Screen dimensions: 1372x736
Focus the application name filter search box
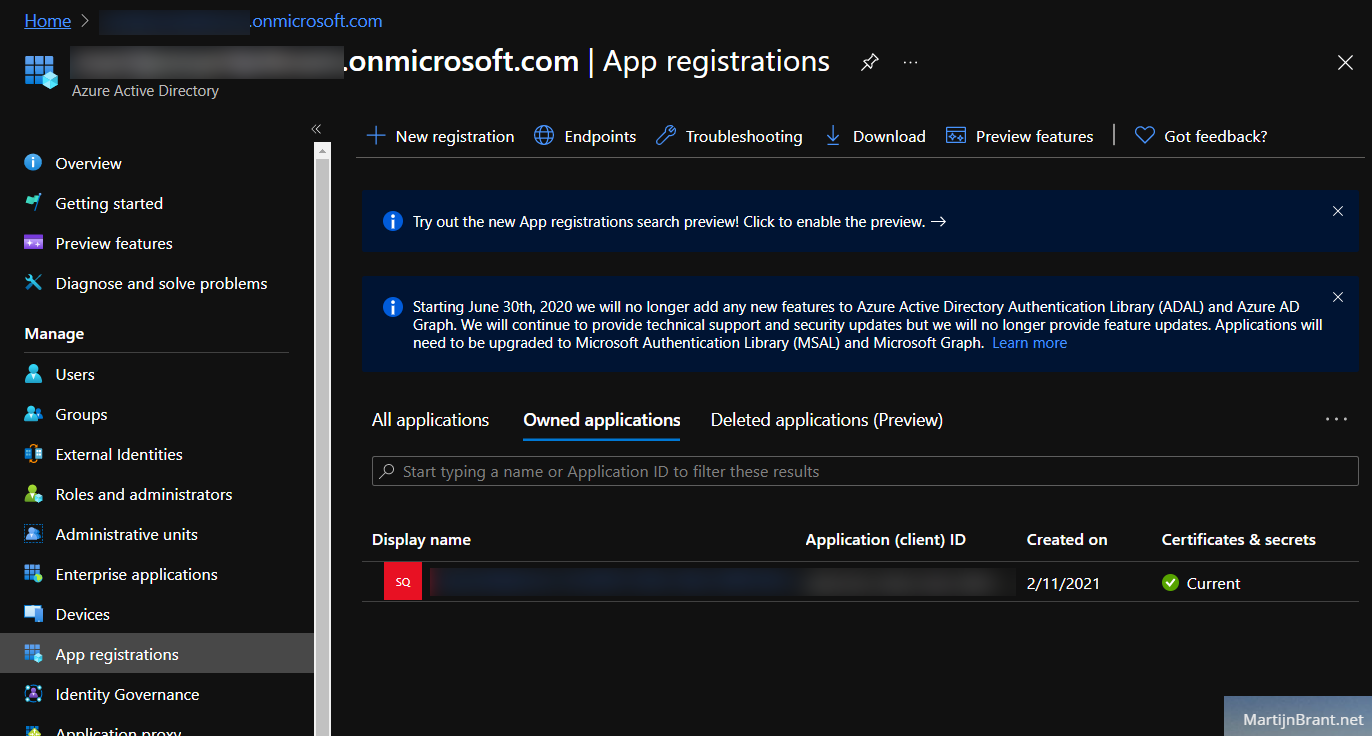pos(865,471)
